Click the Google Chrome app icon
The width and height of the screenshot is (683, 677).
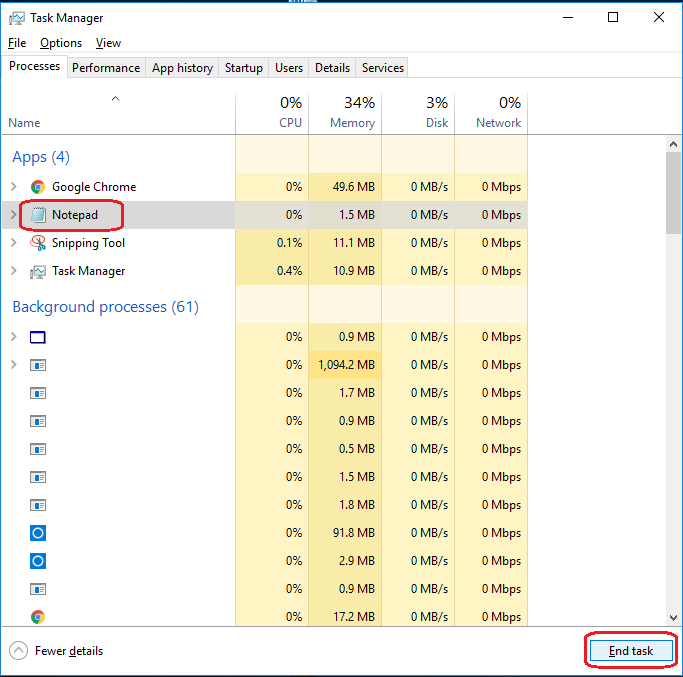click(38, 187)
